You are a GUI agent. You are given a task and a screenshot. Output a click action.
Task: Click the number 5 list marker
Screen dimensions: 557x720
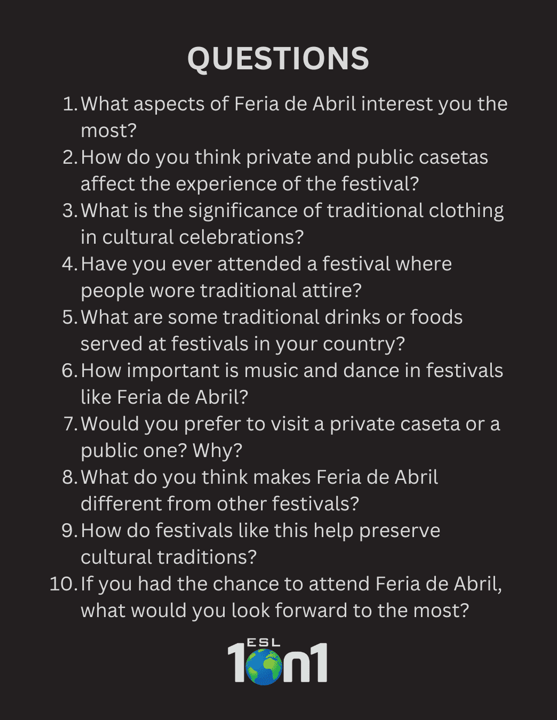coord(70,317)
